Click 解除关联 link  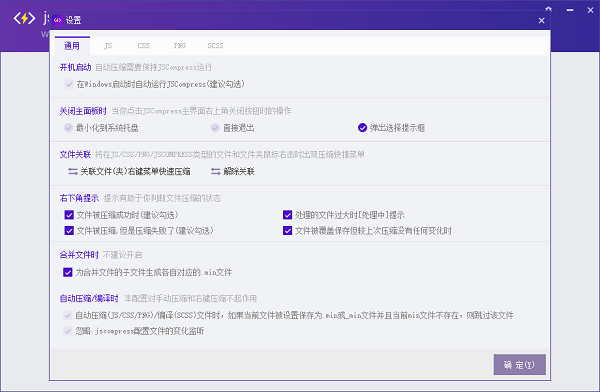[233, 172]
